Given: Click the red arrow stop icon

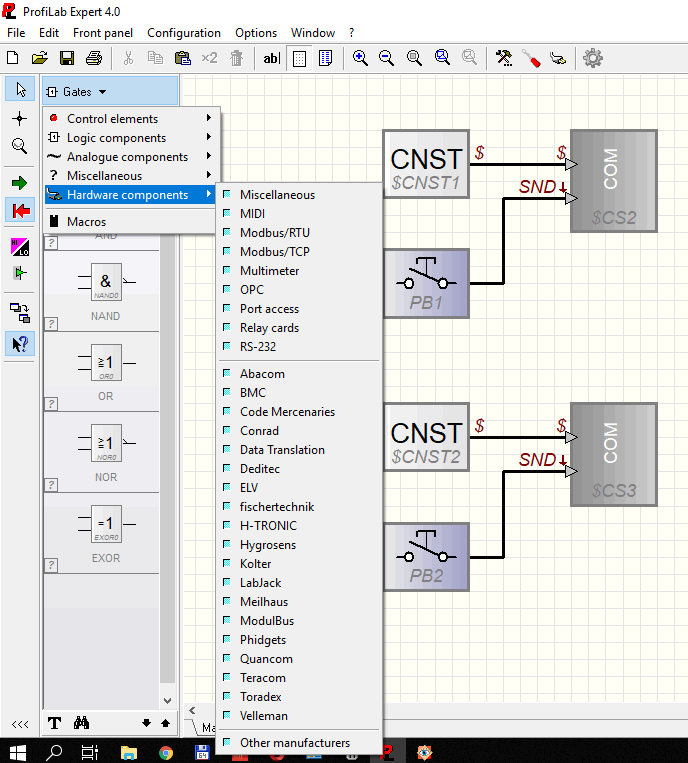Looking at the screenshot, I should [x=19, y=211].
